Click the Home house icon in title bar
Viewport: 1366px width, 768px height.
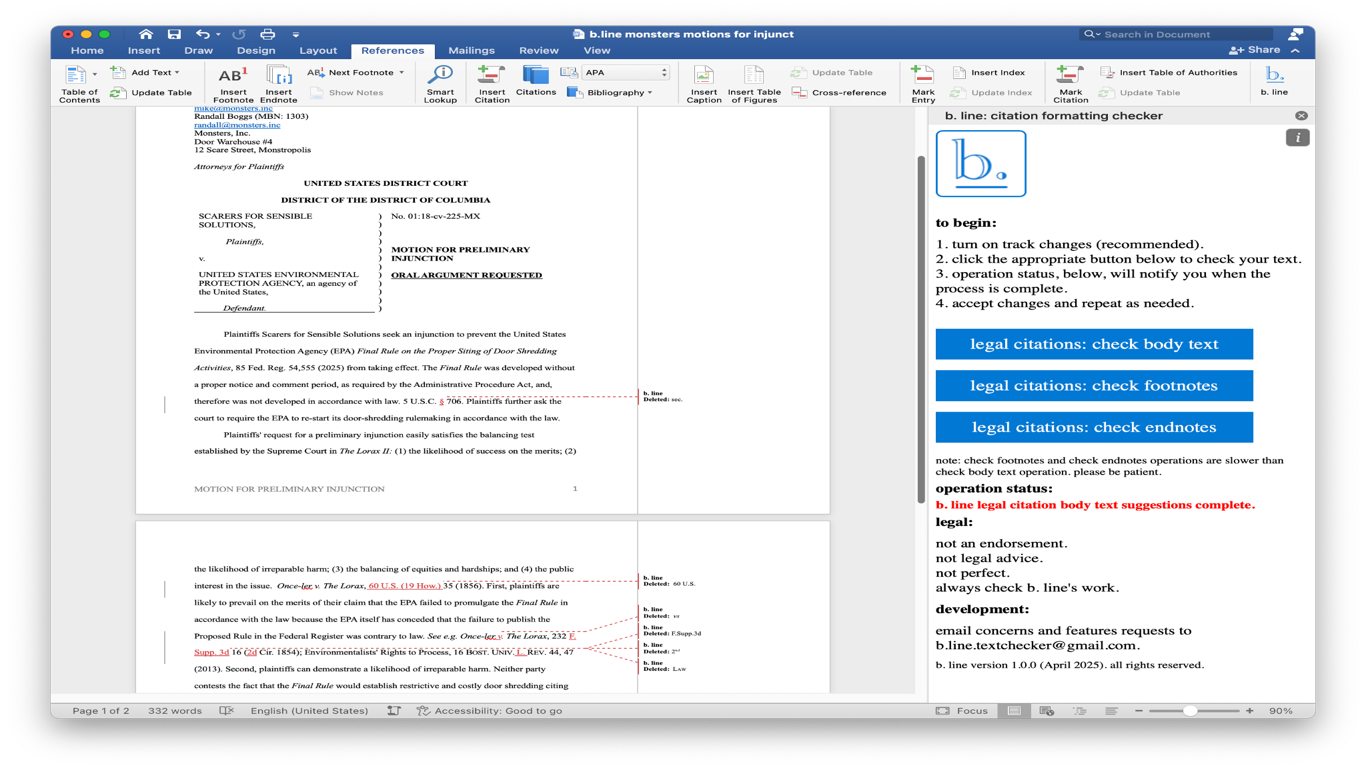click(146, 34)
